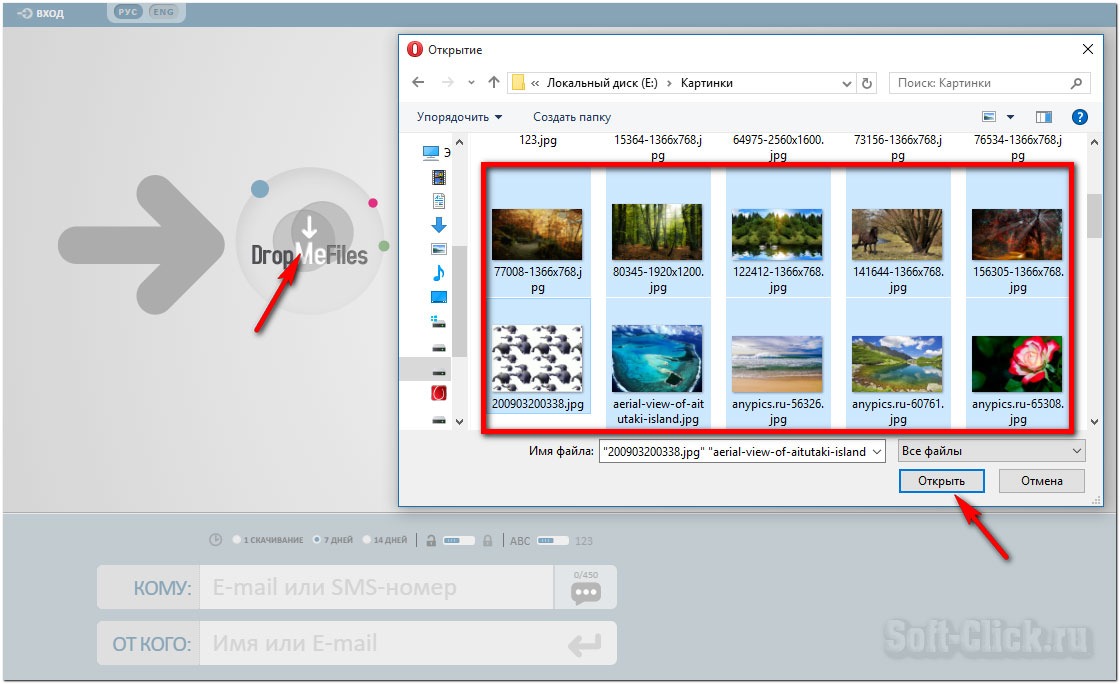Image resolution: width=1120 pixels, height=684 pixels.
Task: Select 200903200338.jpg thumbnail
Action: coord(537,358)
